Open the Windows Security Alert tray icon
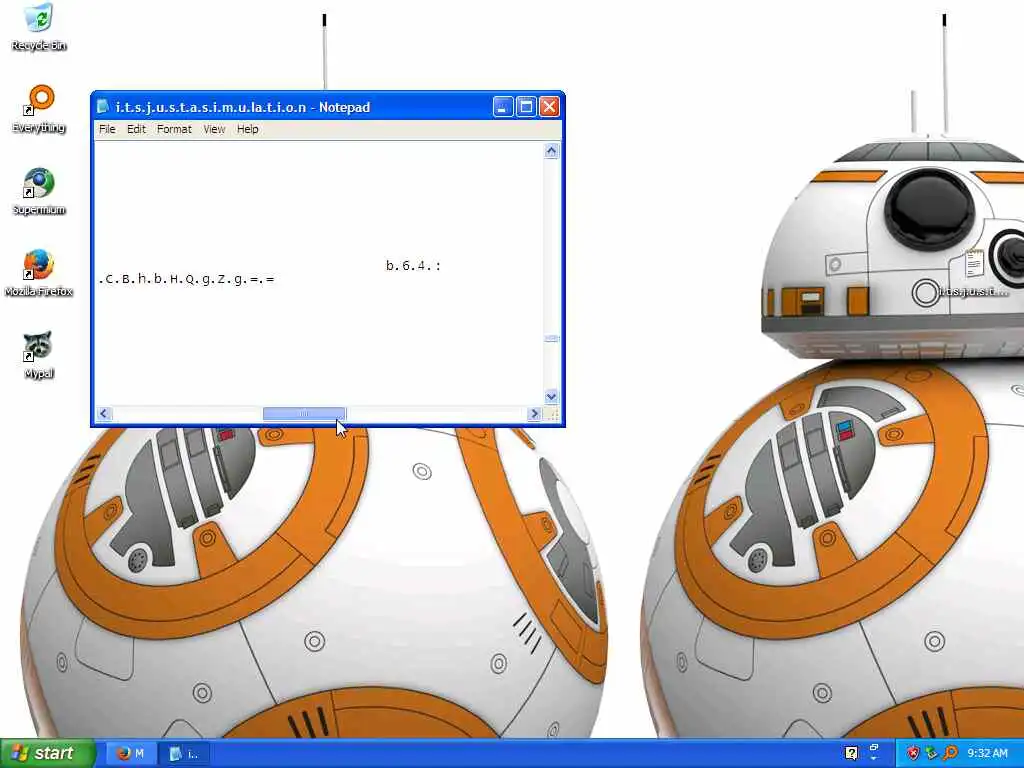 click(913, 753)
